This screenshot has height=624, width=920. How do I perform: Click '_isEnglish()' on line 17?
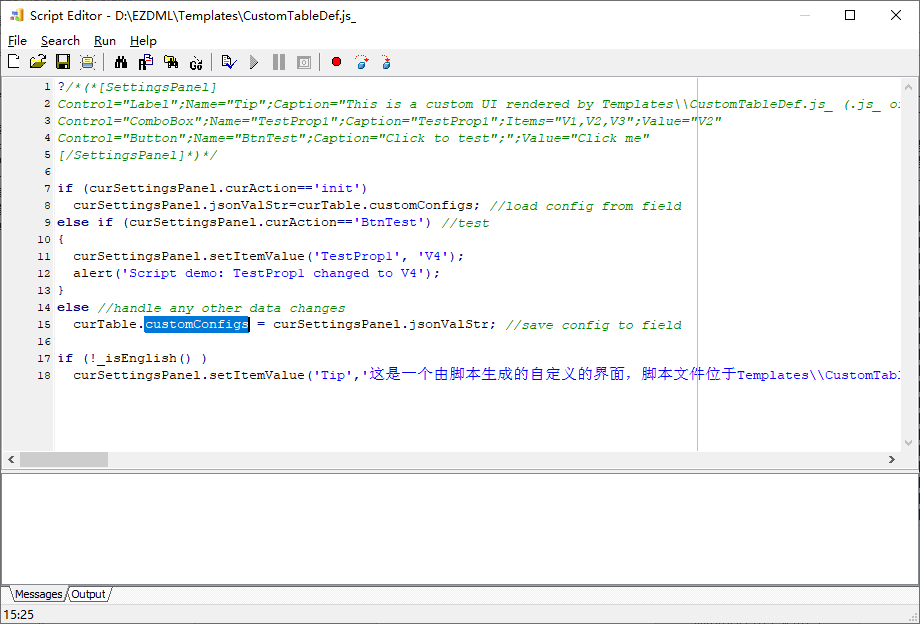145,358
